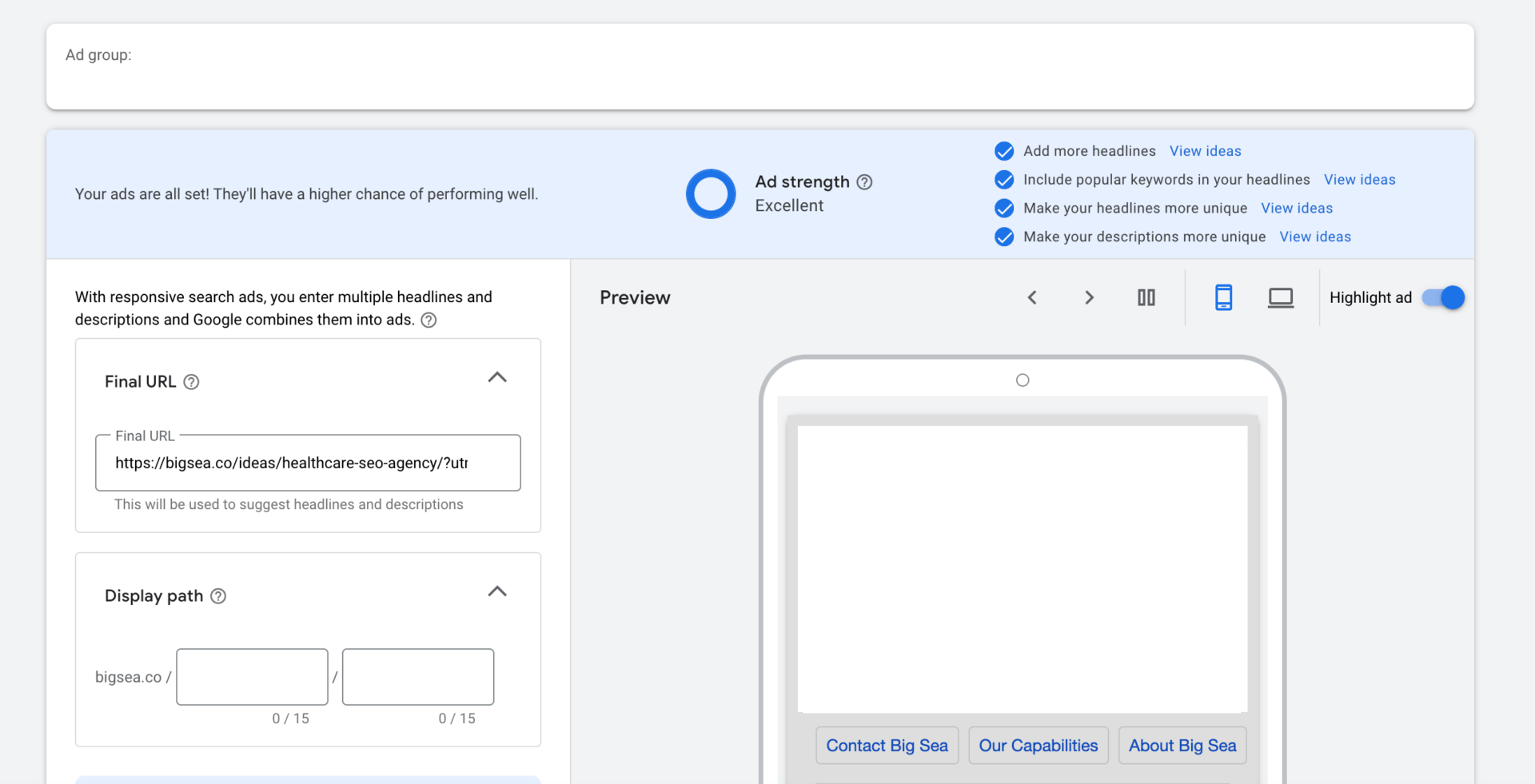Viewport: 1535px width, 784px height.
Task: Click checkmark beside Add more headlines
Action: pos(1004,151)
